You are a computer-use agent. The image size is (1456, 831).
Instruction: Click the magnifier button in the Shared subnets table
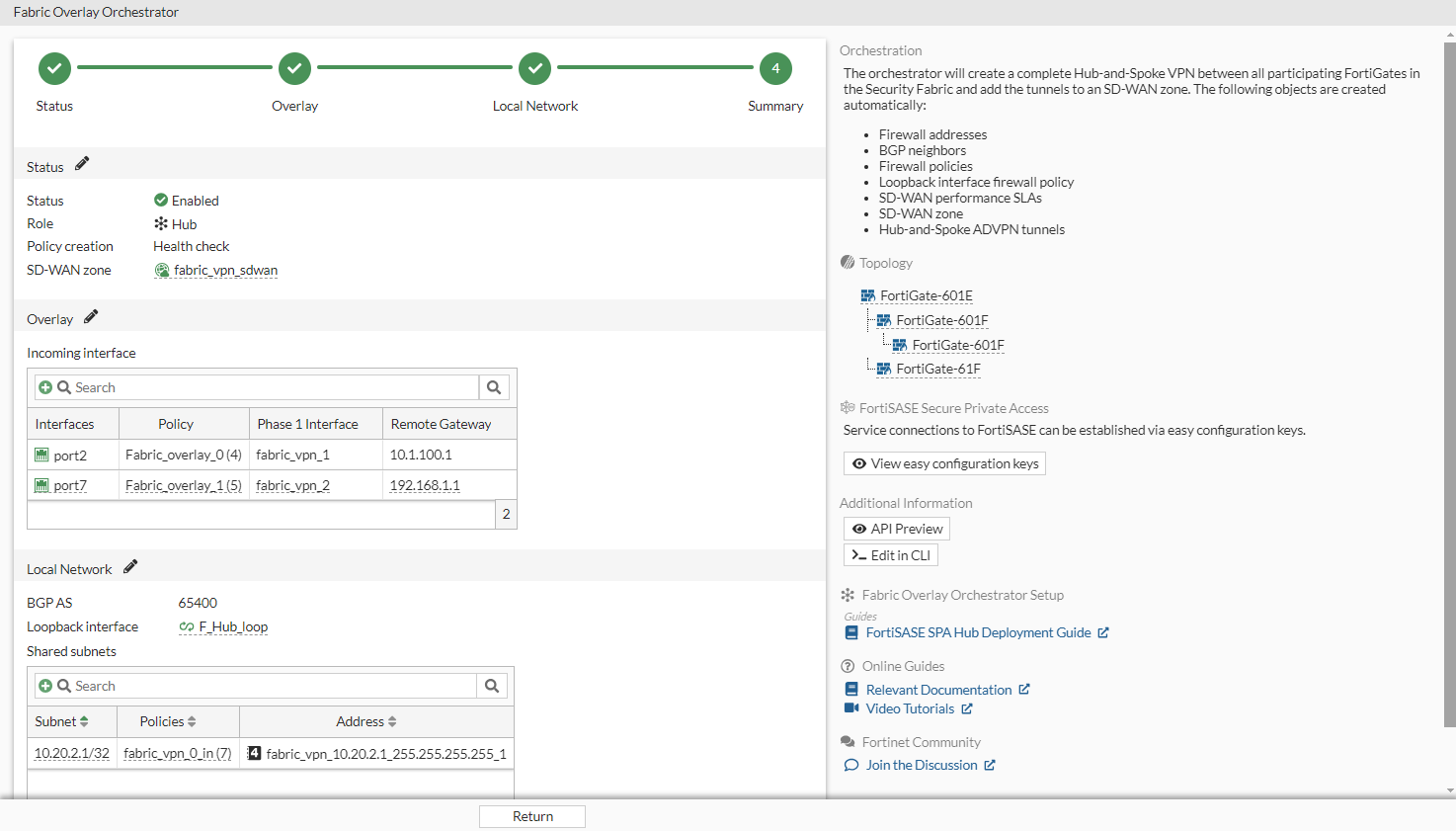pos(491,685)
